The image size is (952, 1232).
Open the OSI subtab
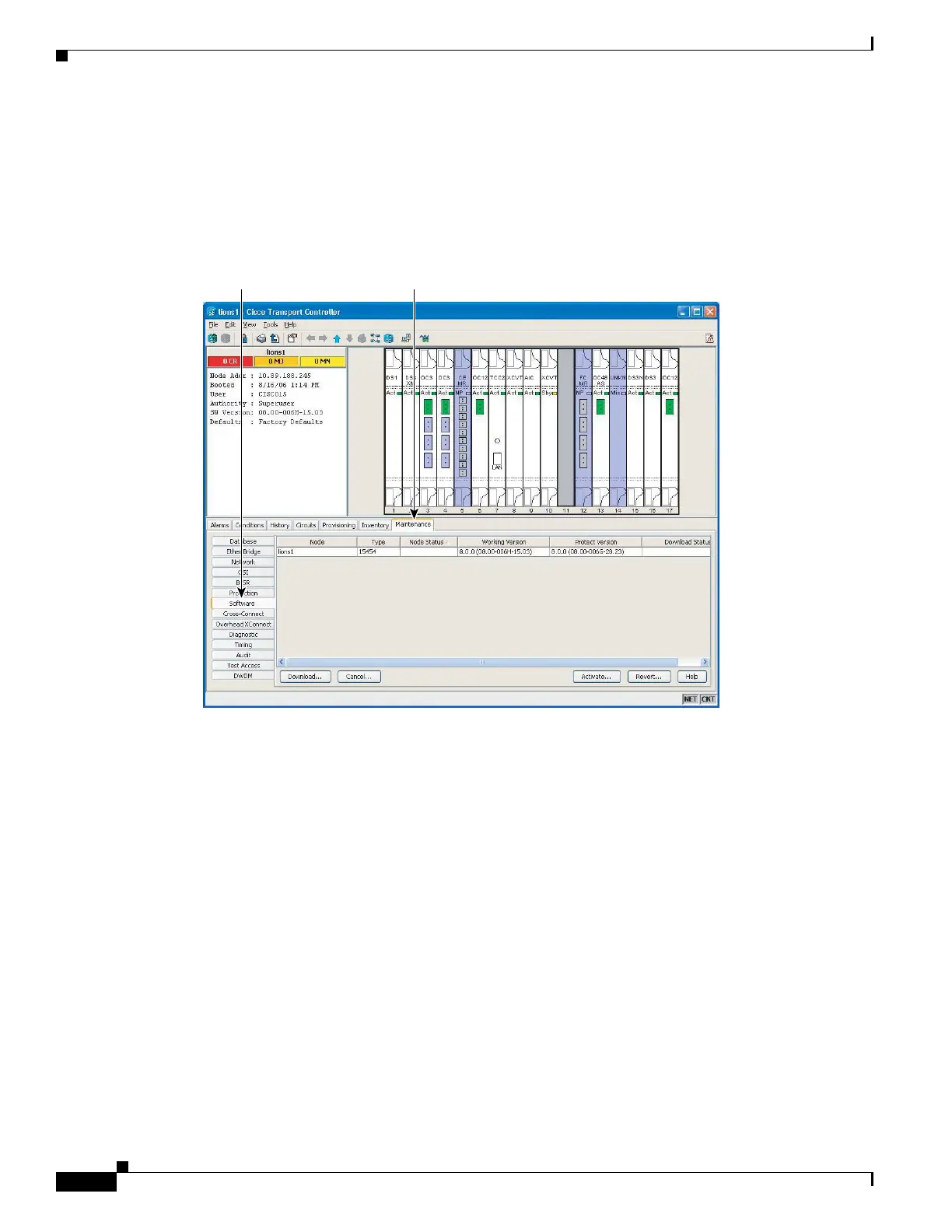[243, 572]
